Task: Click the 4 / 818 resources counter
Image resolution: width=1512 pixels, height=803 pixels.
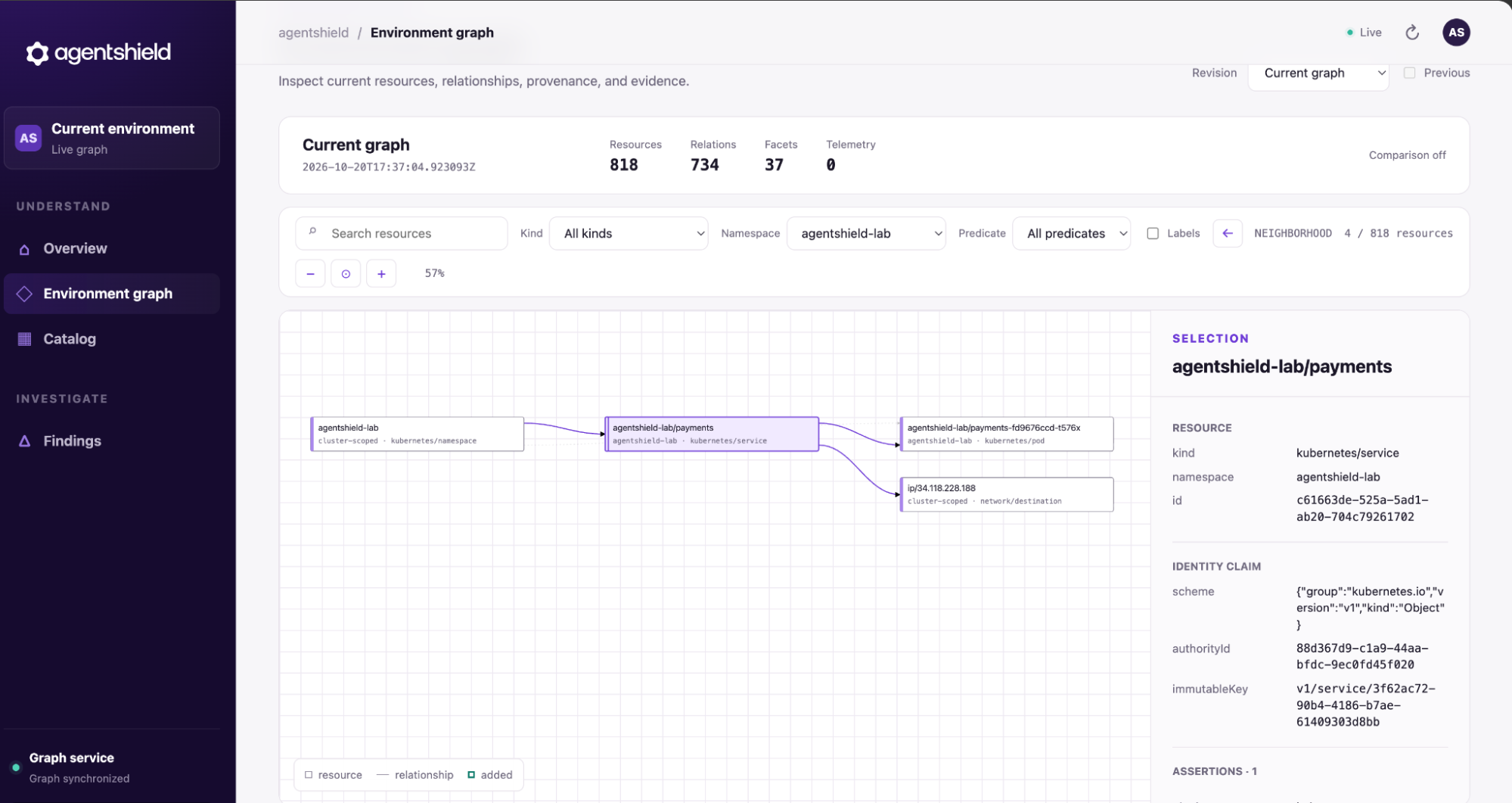Action: pos(1398,233)
